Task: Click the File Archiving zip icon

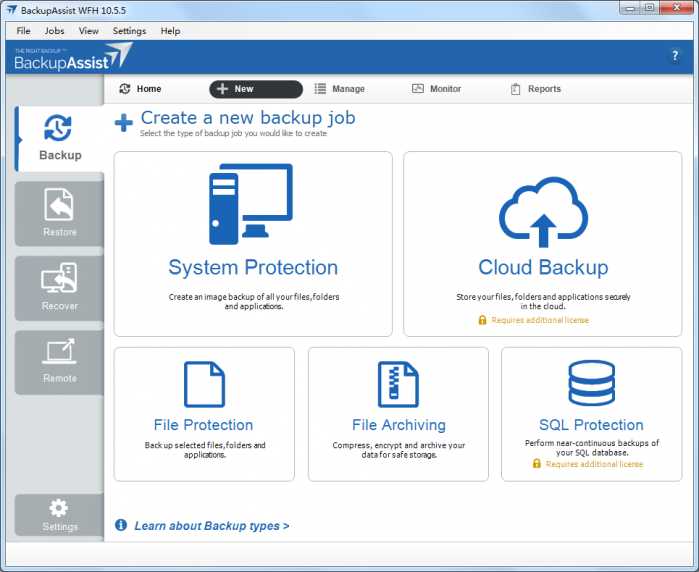Action: click(x=398, y=384)
